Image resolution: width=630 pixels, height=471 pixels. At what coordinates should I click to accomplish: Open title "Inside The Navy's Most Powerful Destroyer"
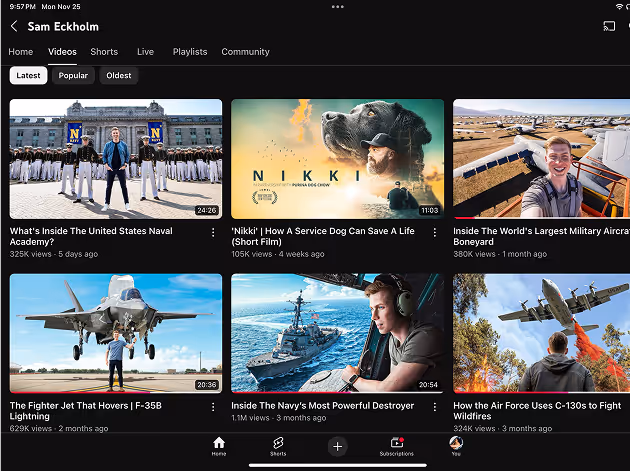coord(323,406)
